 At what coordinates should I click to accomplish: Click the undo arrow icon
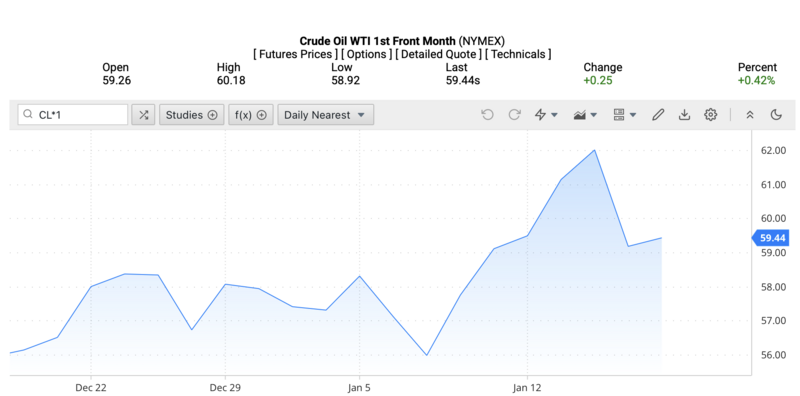(487, 115)
